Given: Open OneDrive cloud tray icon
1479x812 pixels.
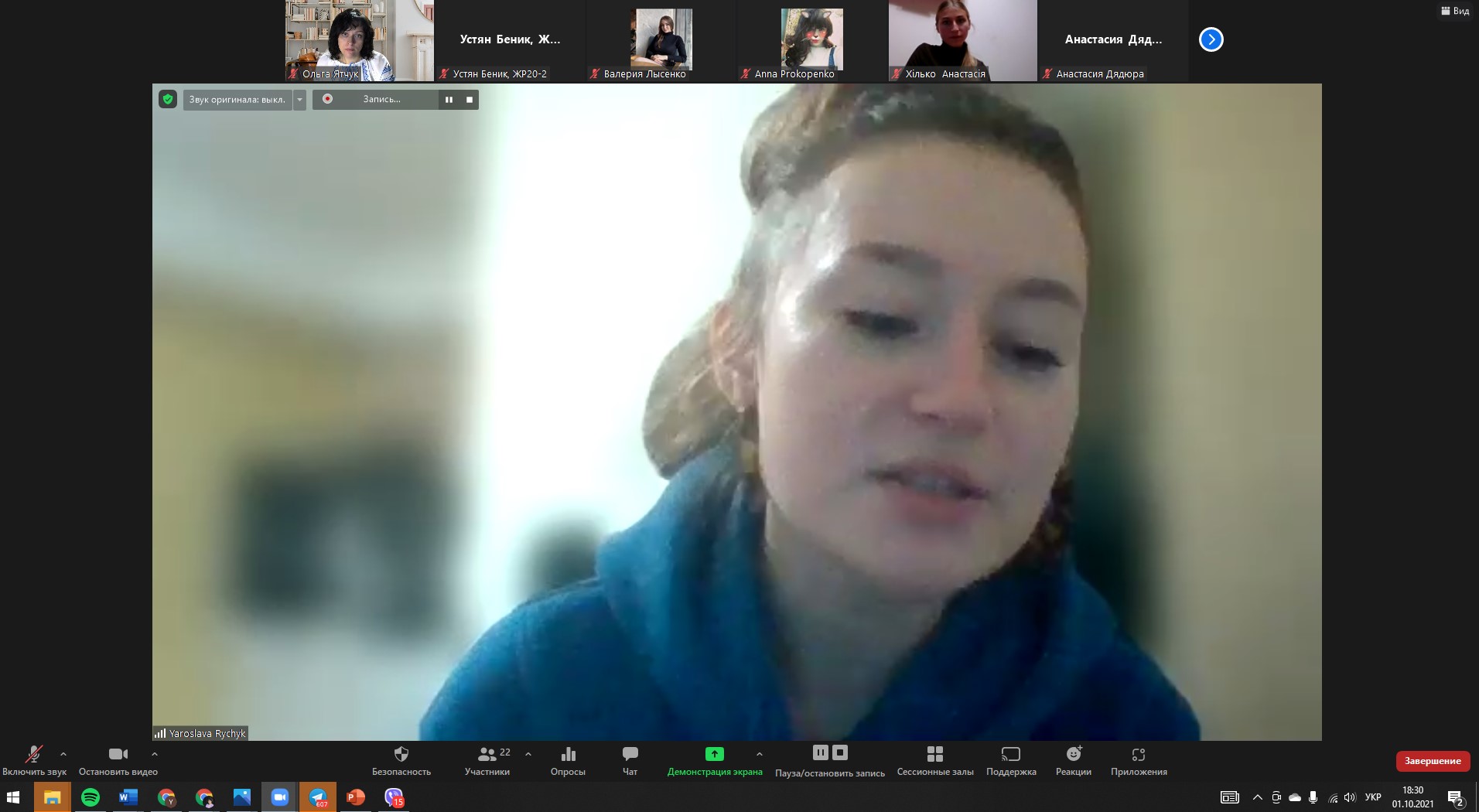Looking at the screenshot, I should click(x=1295, y=797).
